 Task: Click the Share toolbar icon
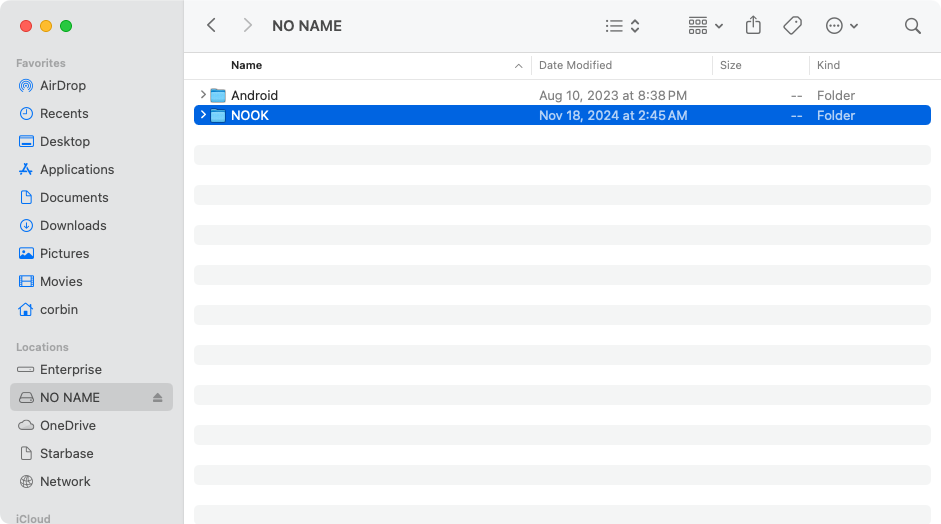point(753,25)
